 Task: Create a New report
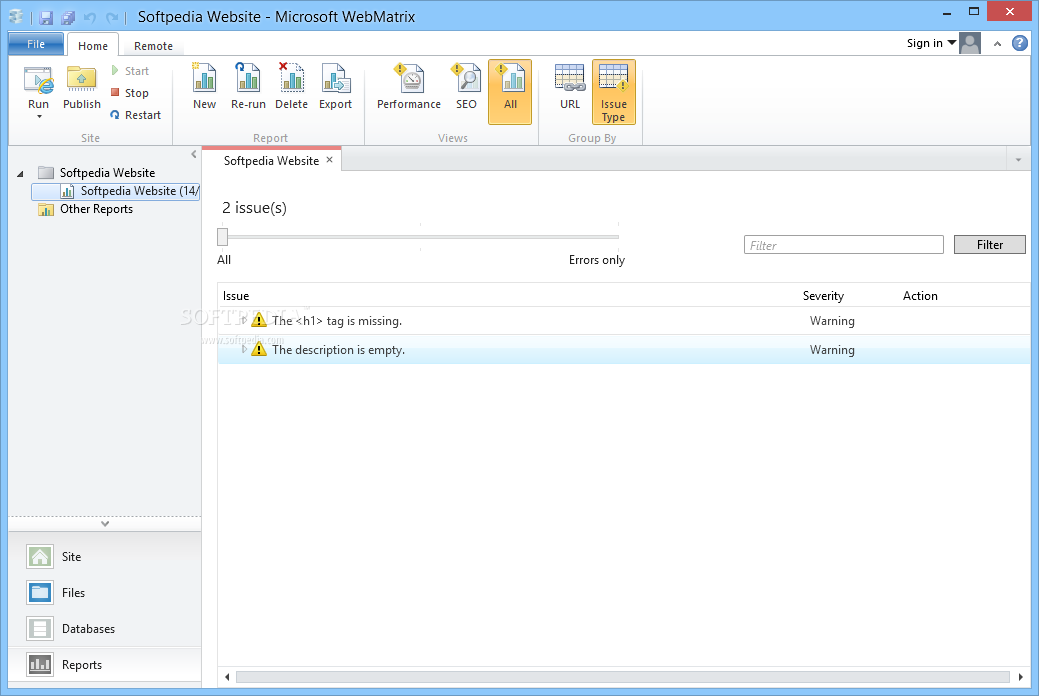(205, 86)
